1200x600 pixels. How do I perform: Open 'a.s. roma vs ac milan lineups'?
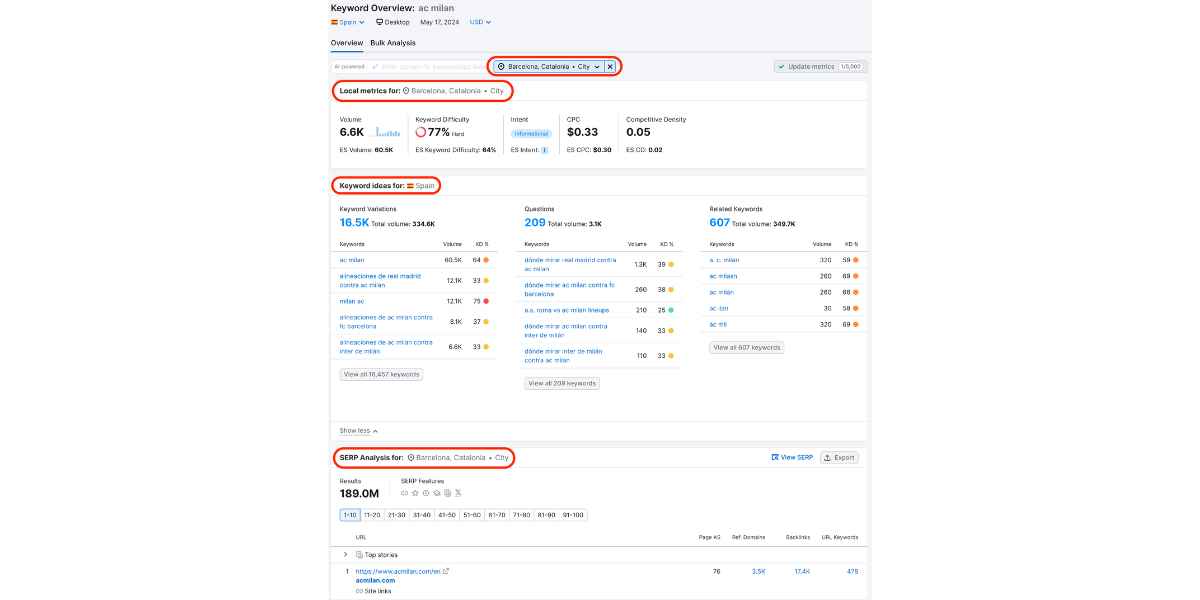click(565, 310)
